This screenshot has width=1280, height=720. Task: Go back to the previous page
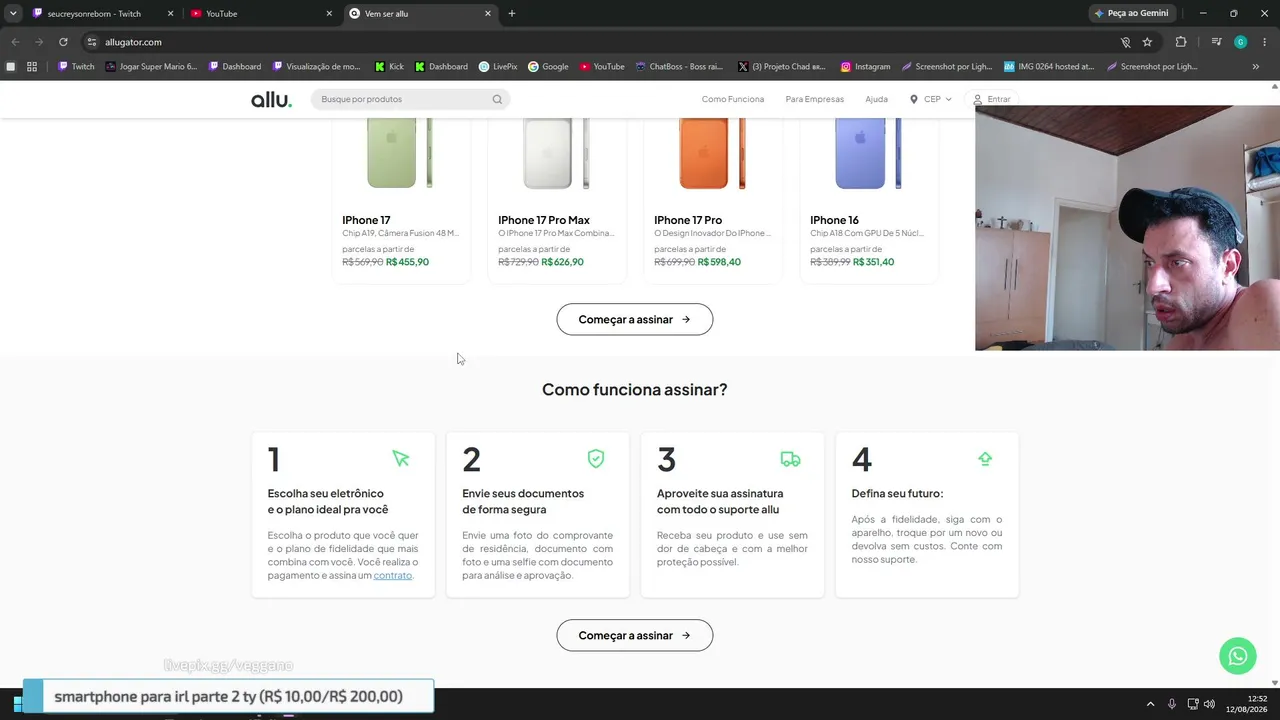[x=15, y=42]
